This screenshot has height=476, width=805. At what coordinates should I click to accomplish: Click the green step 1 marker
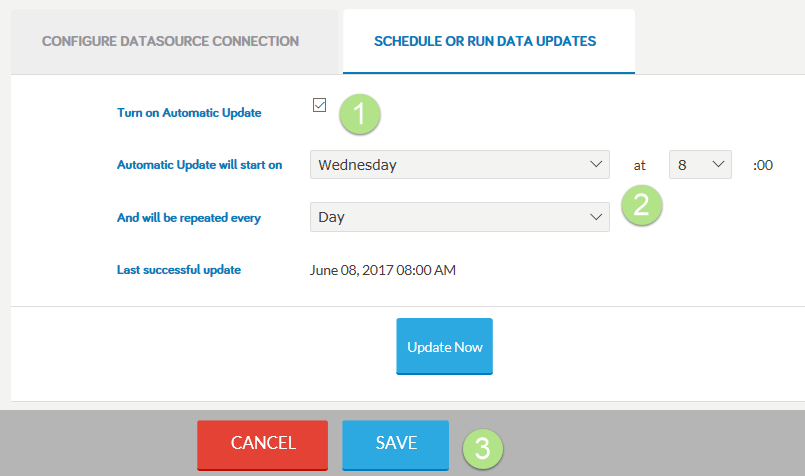(x=360, y=114)
